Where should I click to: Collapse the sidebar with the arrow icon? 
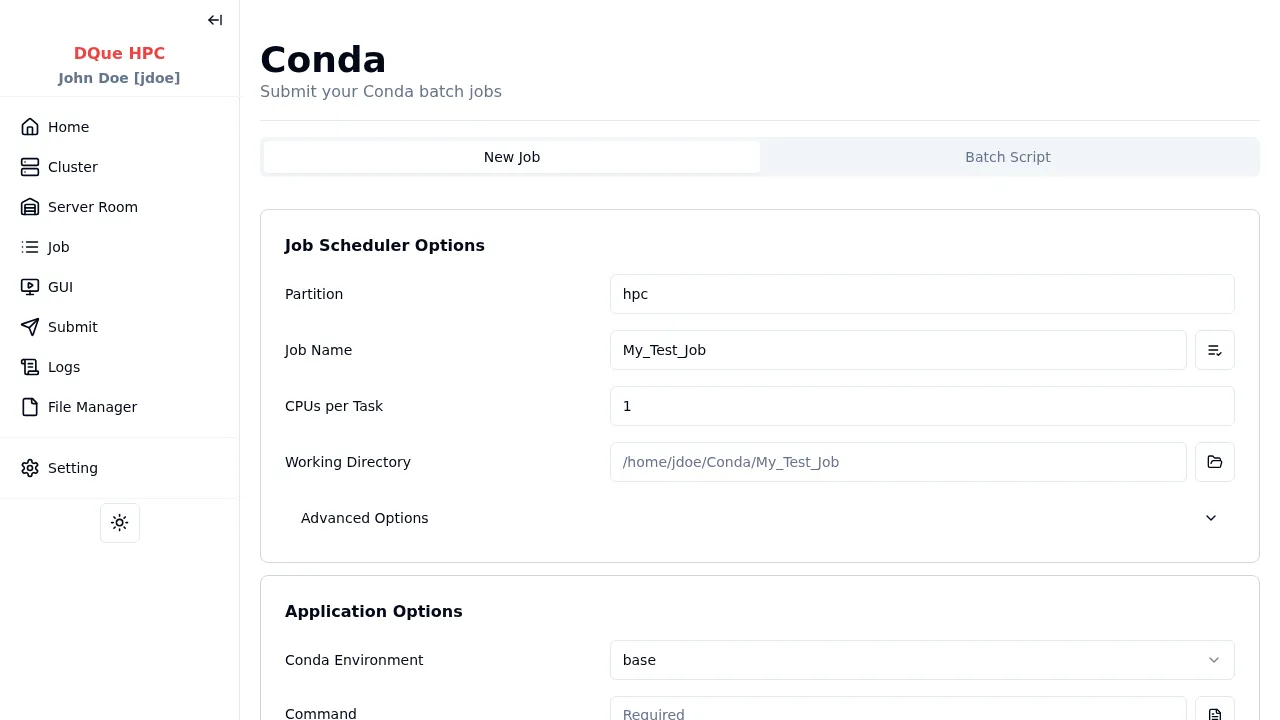215,20
